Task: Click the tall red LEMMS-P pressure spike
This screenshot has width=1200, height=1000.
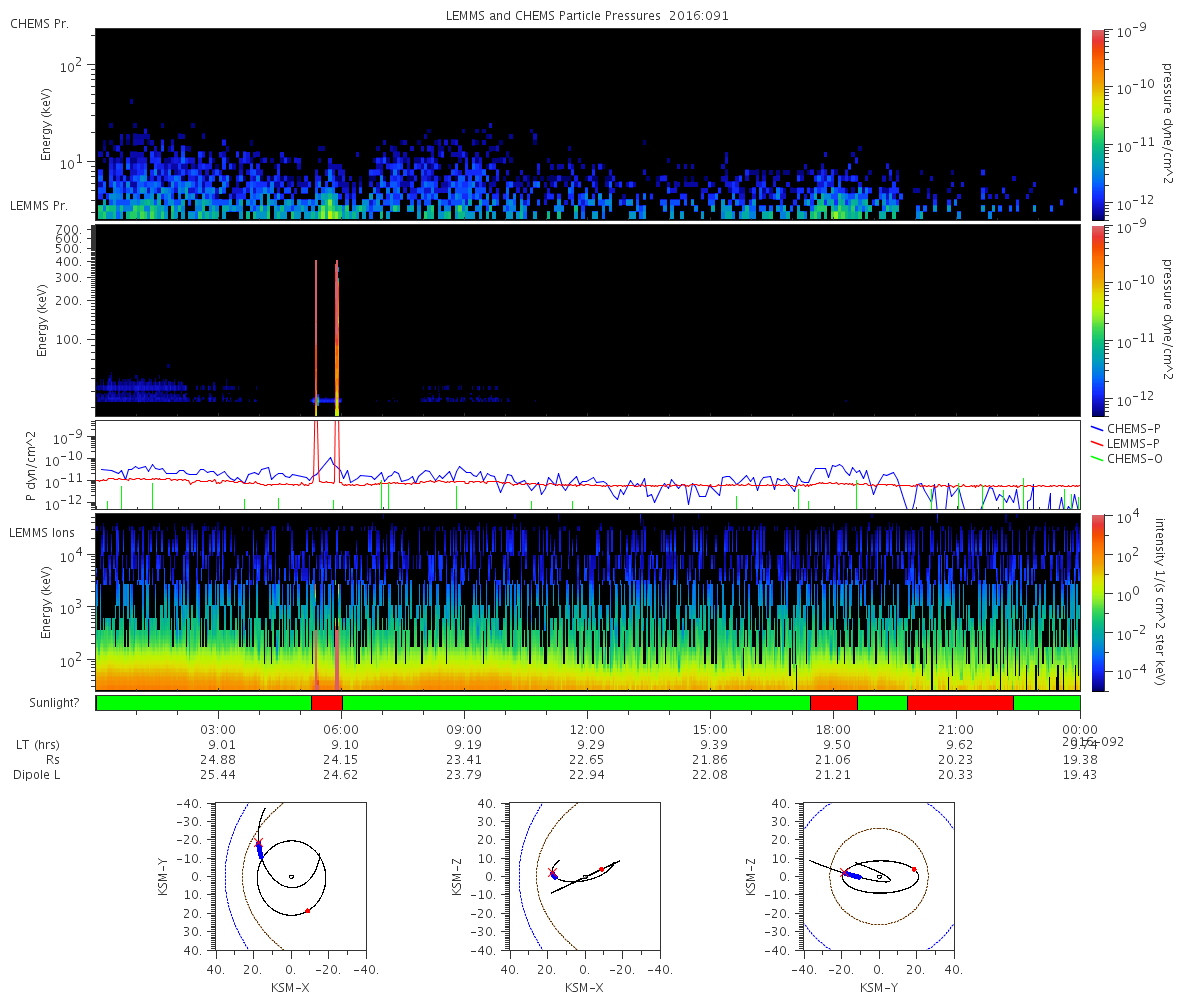Action: 316,450
